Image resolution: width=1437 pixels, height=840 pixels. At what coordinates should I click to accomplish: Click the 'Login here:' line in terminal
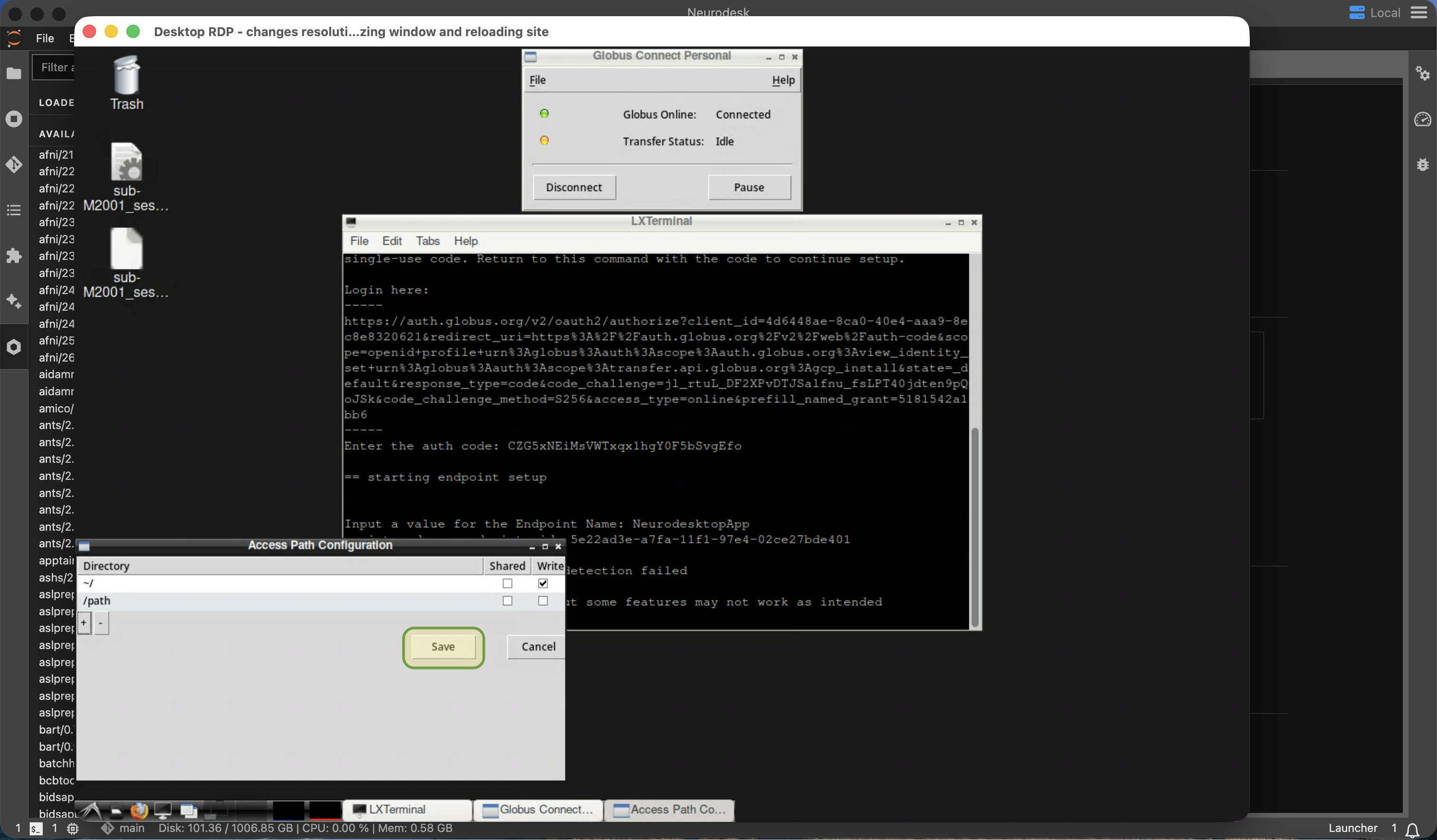click(386, 290)
